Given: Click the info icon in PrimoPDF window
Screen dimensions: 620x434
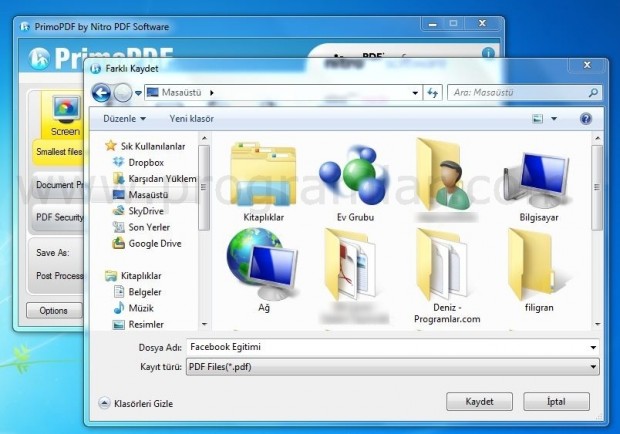Looking at the screenshot, I should click(488, 53).
